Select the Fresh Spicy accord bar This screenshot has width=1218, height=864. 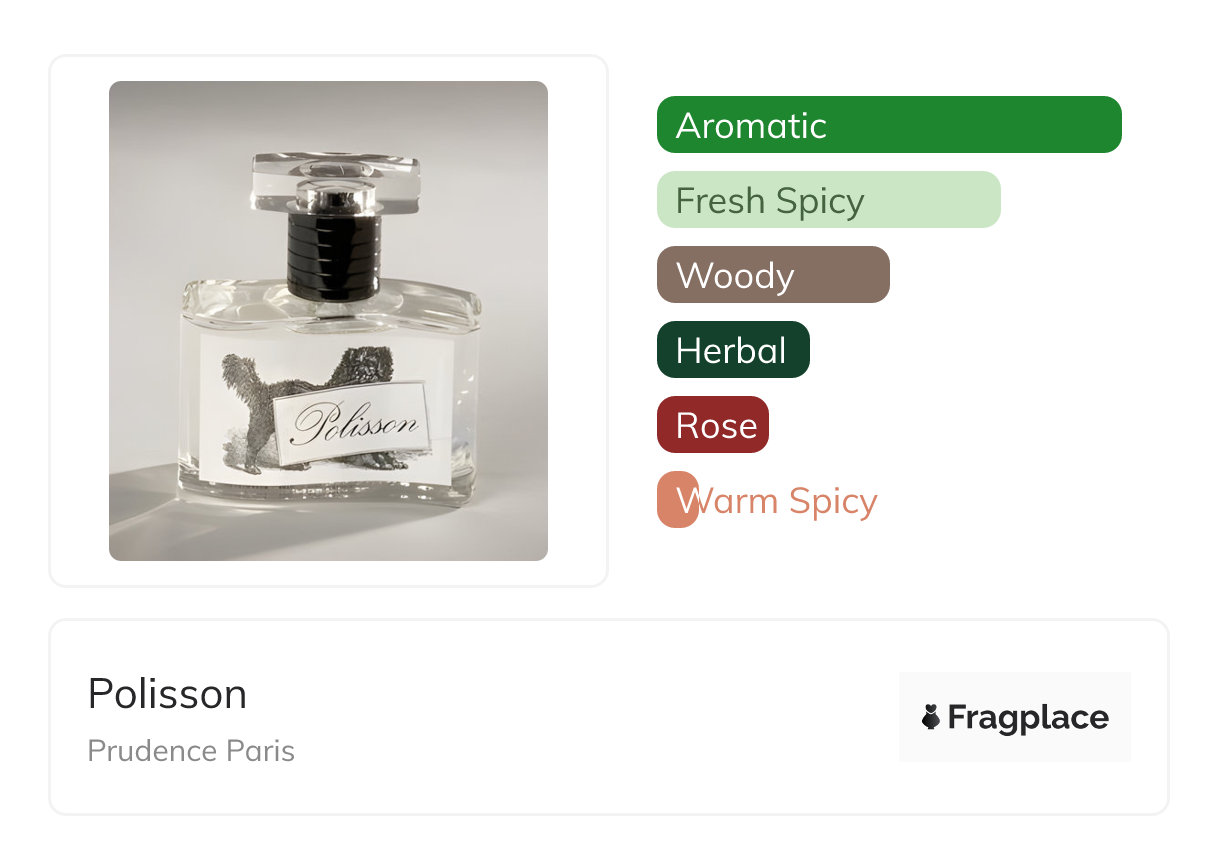829,200
